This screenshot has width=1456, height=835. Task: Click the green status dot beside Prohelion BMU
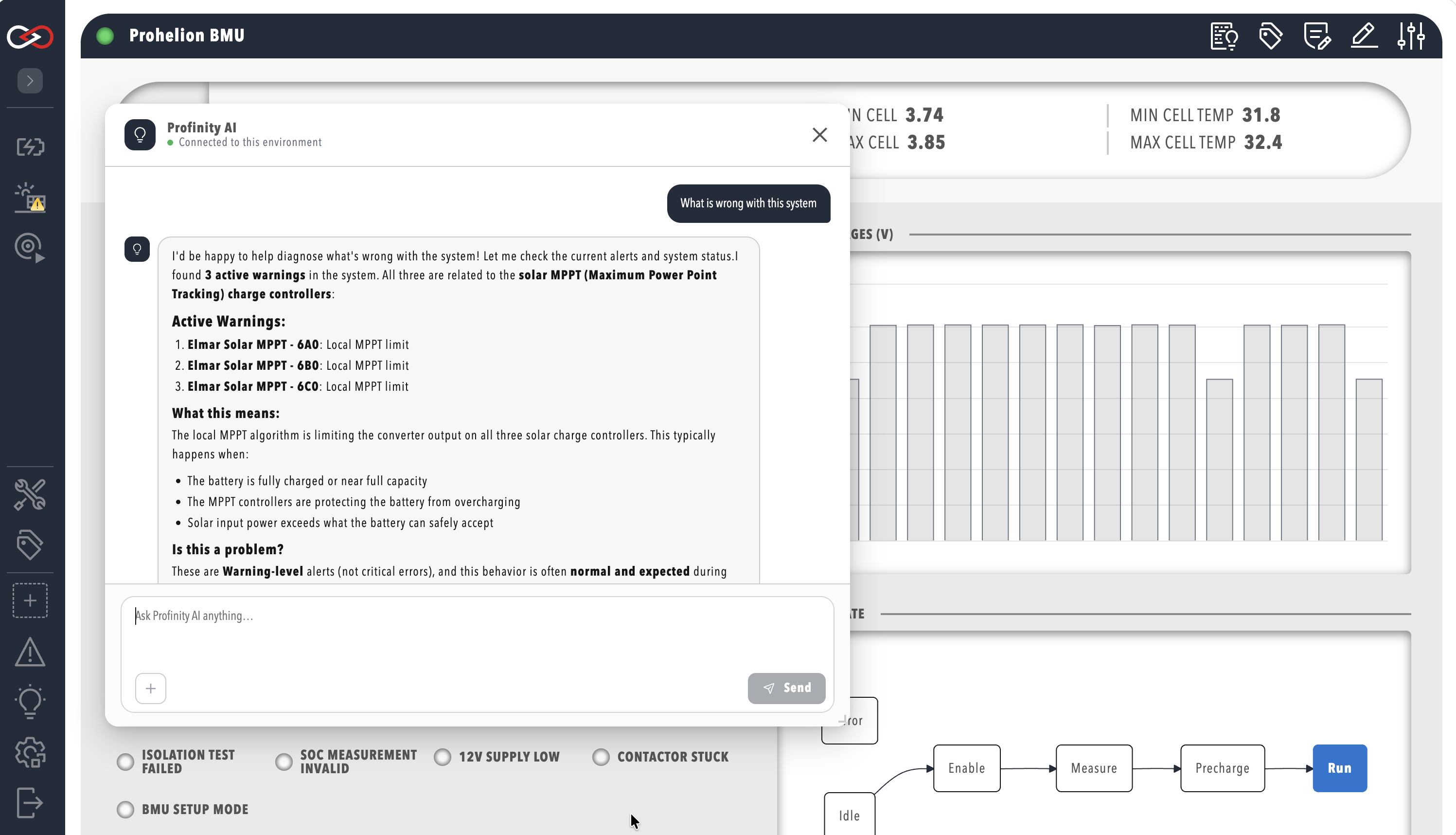click(x=105, y=36)
